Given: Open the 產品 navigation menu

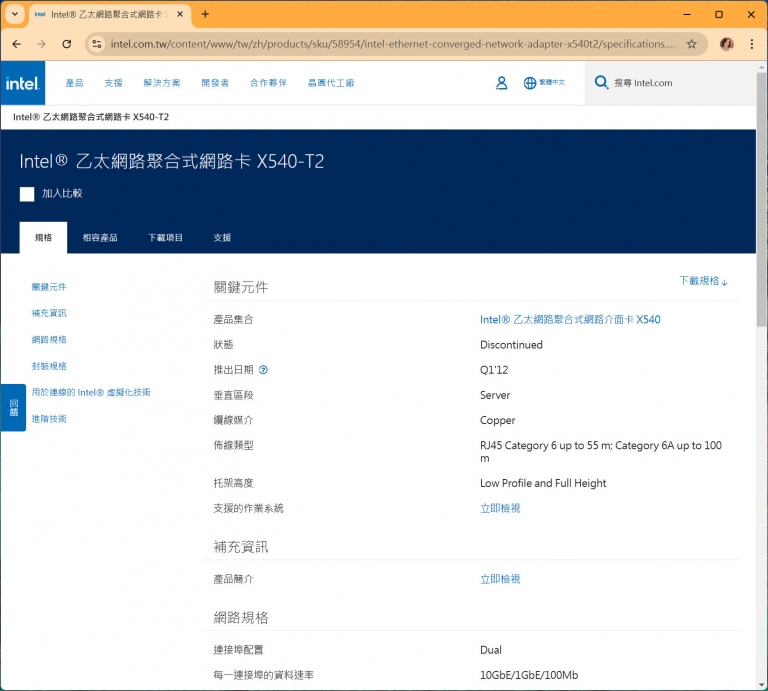Looking at the screenshot, I should (74, 83).
